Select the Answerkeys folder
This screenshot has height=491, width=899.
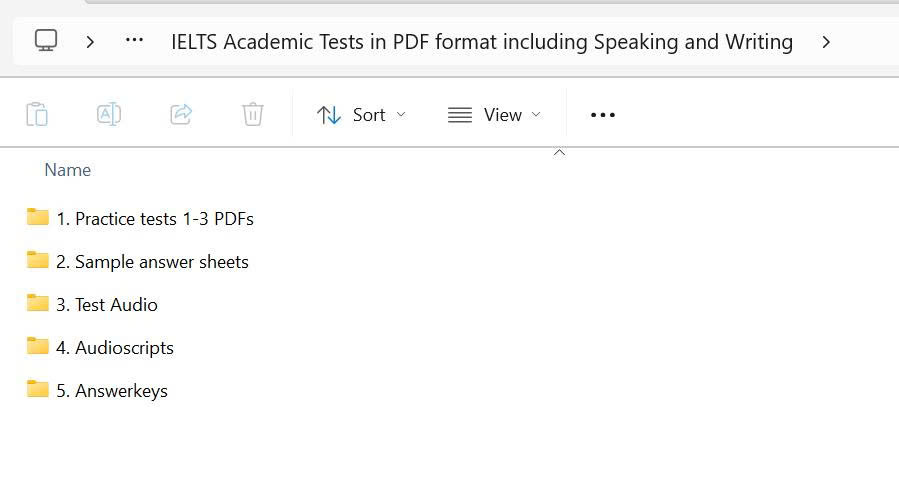point(121,391)
